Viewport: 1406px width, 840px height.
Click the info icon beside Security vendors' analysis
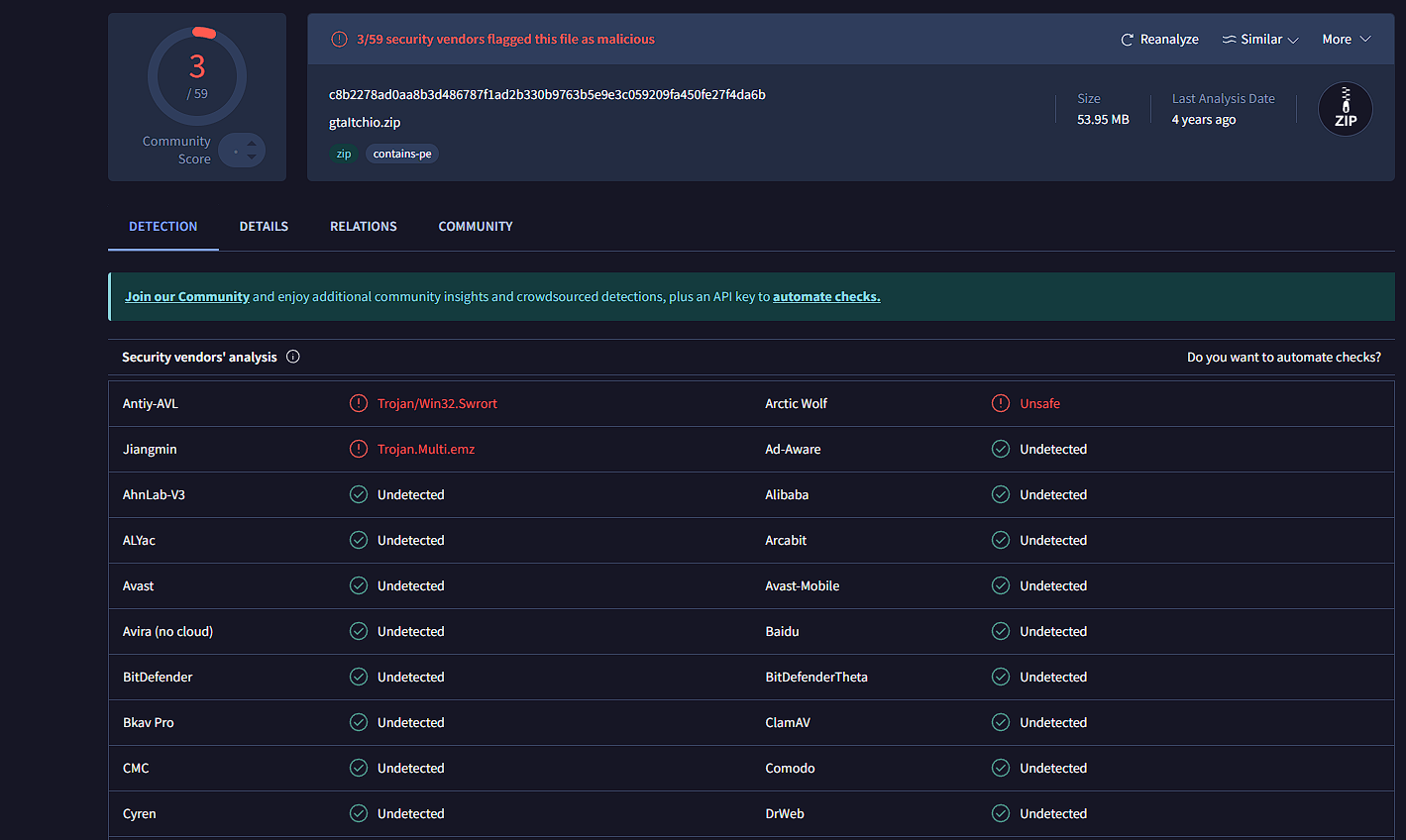[293, 357]
